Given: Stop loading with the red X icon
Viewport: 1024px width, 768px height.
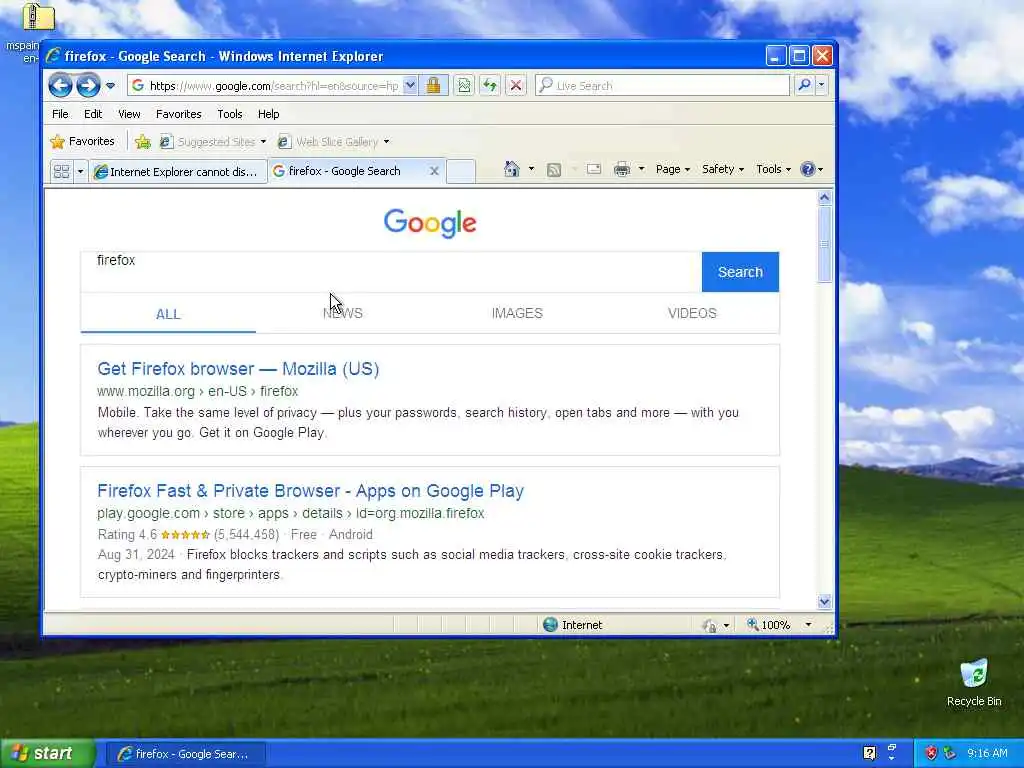Looking at the screenshot, I should (516, 86).
